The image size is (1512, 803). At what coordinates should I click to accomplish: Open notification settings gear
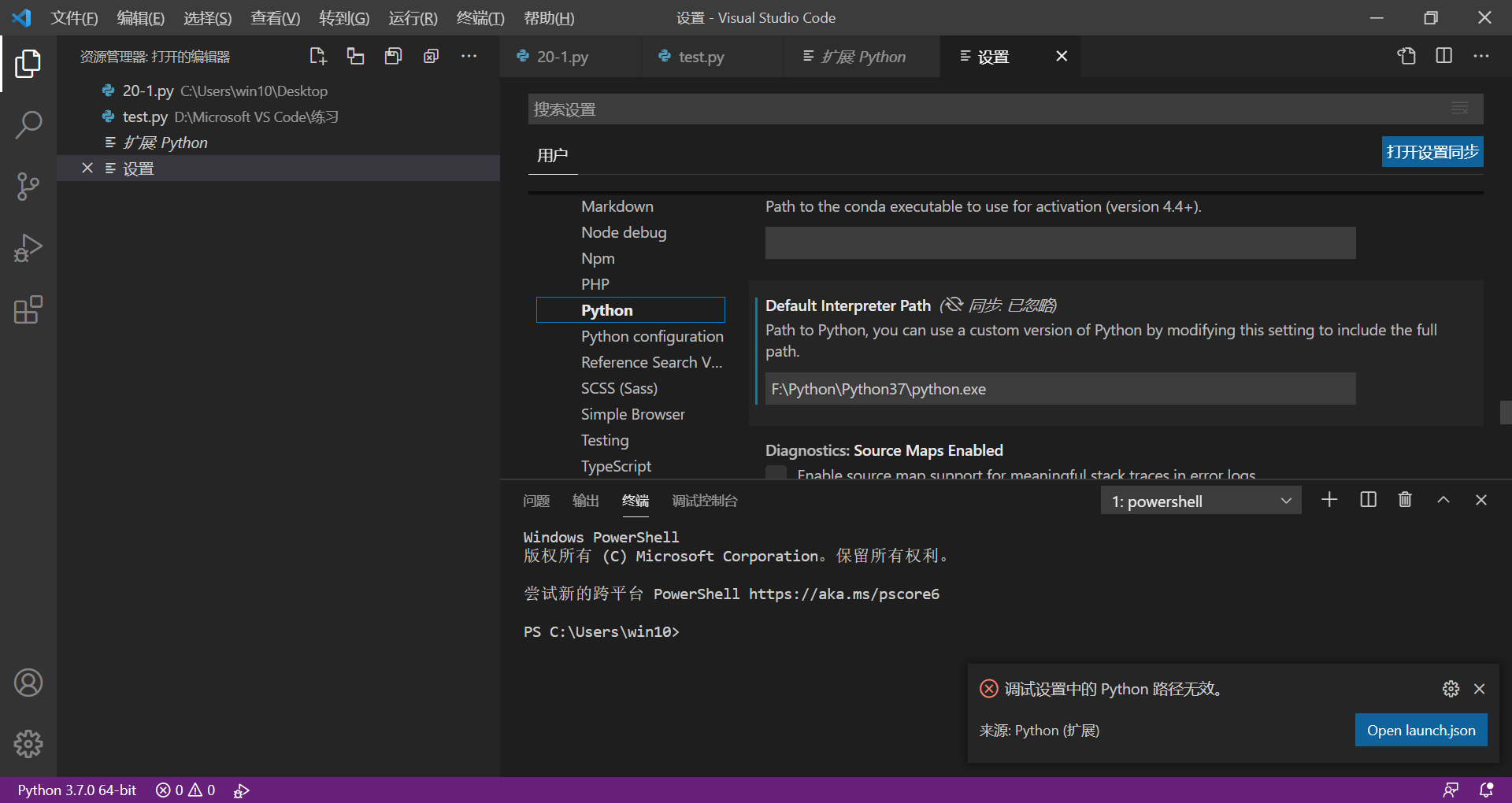[1451, 689]
